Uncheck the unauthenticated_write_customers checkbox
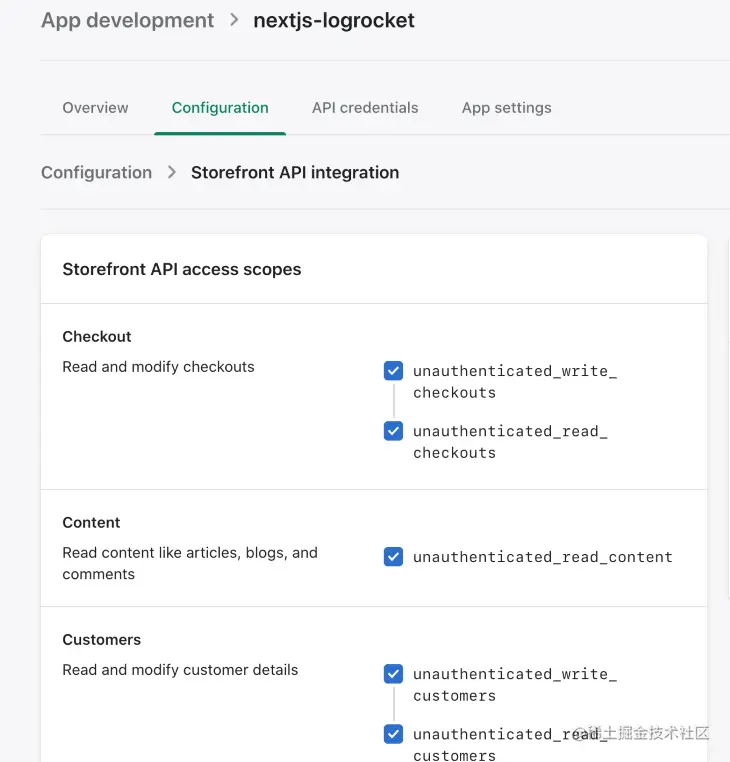730x762 pixels. click(393, 674)
